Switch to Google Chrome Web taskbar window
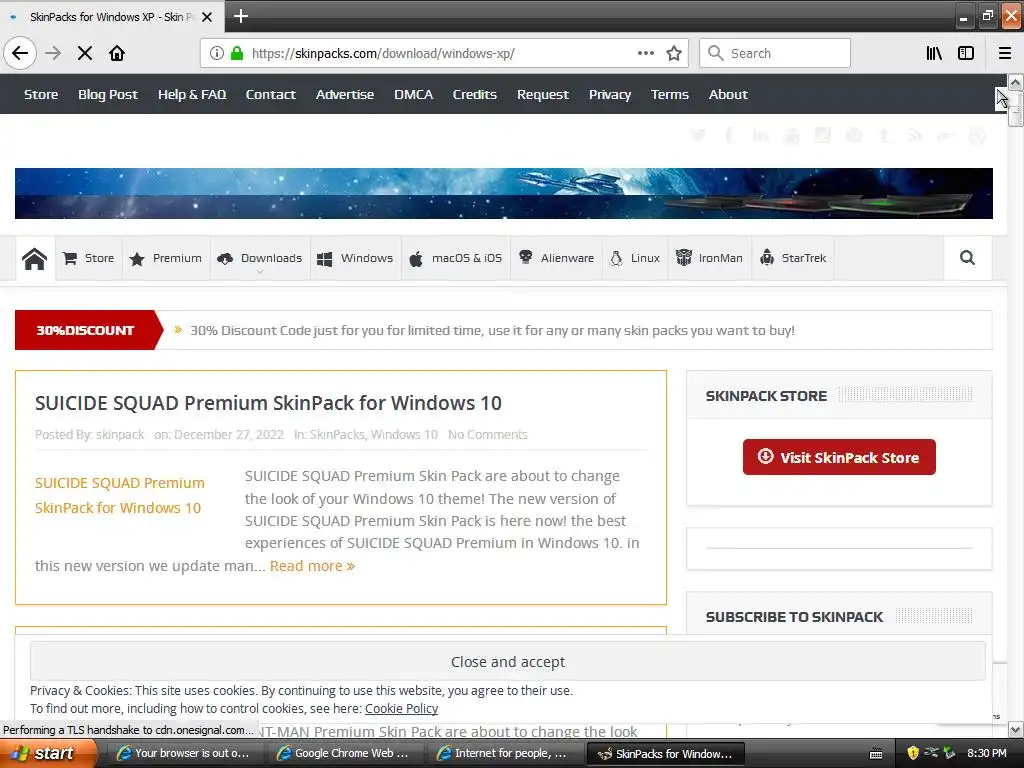 [344, 754]
